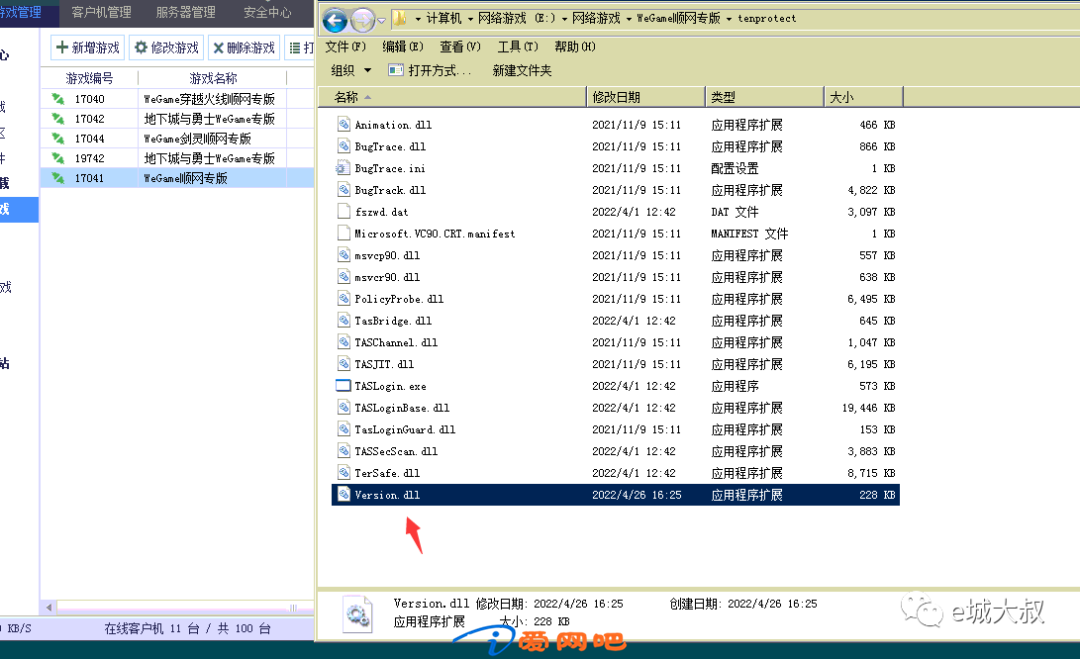Screen dimensions: 1080x659
Task: Select the fszwd.dat file icon
Action: (x=344, y=211)
